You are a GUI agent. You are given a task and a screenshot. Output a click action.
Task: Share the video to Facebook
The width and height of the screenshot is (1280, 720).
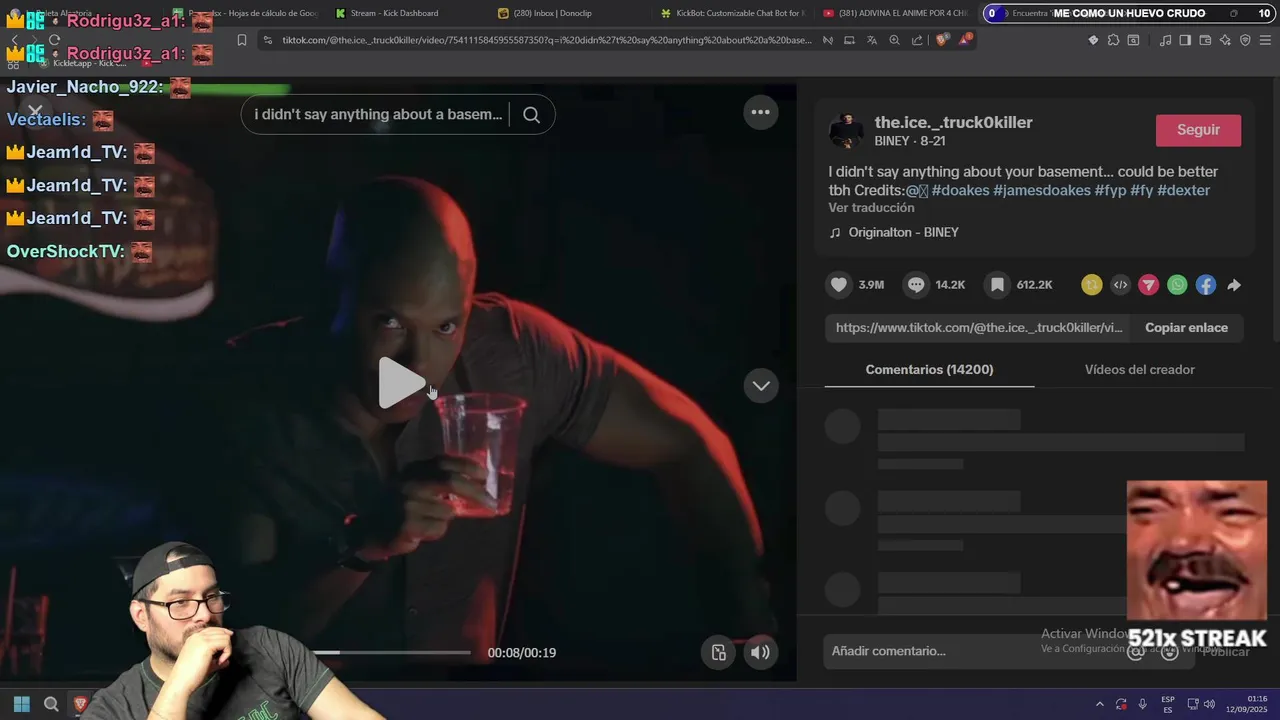pyautogui.click(x=1206, y=285)
